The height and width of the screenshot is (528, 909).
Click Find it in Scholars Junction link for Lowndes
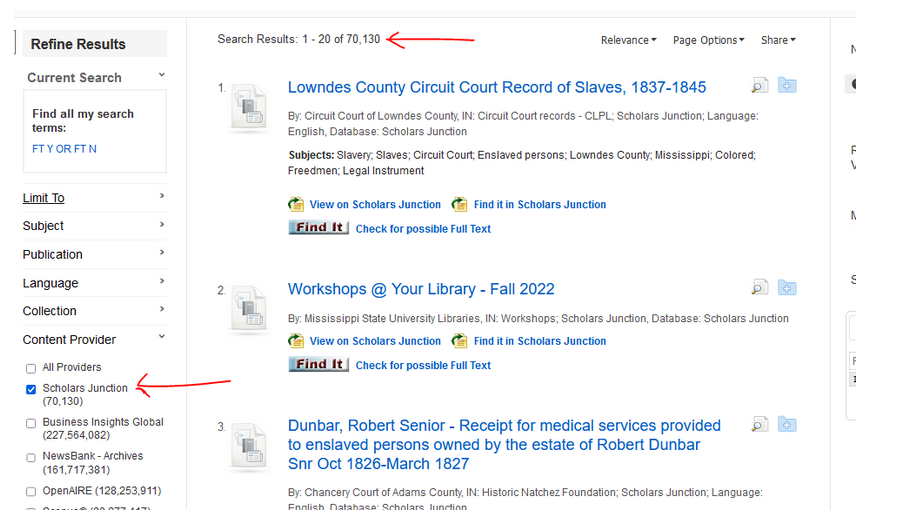540,205
